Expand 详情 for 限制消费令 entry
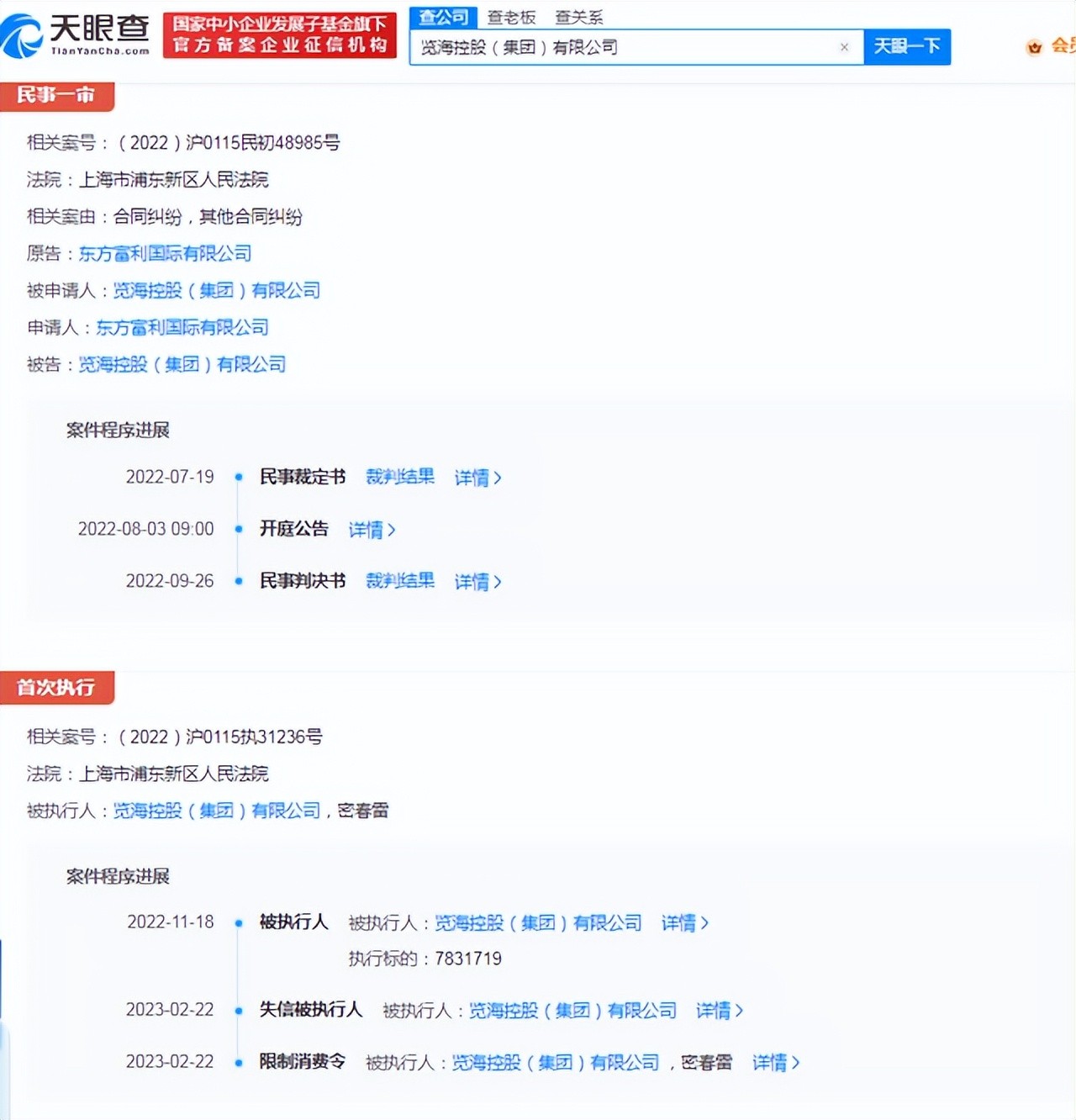The image size is (1076, 1120). 775,1062
